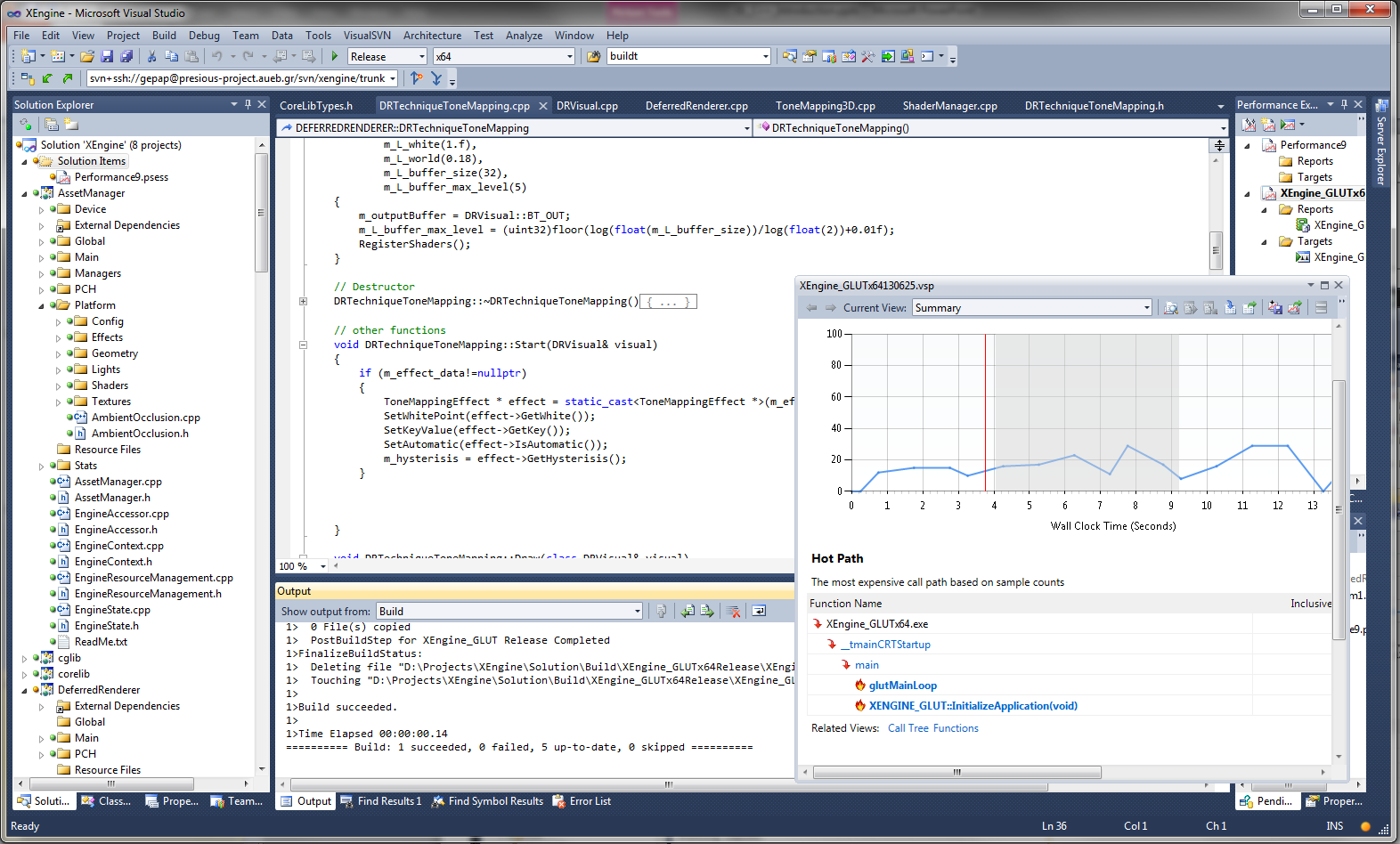Click the Copy icon in the toolbar
Screen dimensions: 1400x844
coord(171,56)
